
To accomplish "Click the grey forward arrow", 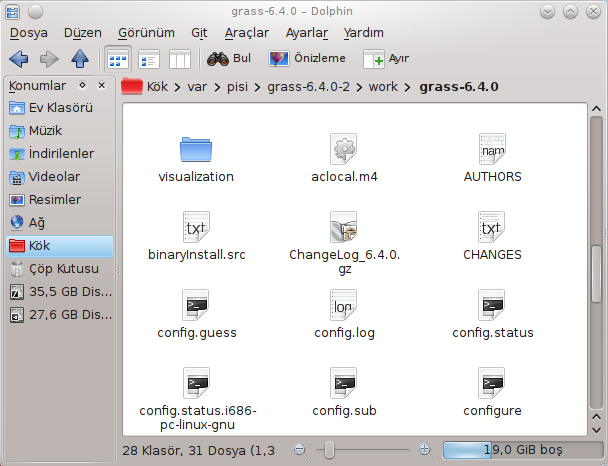I will 49,59.
